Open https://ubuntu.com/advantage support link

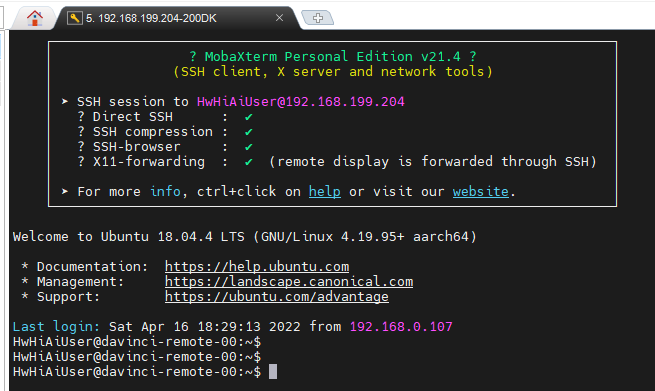(x=277, y=297)
